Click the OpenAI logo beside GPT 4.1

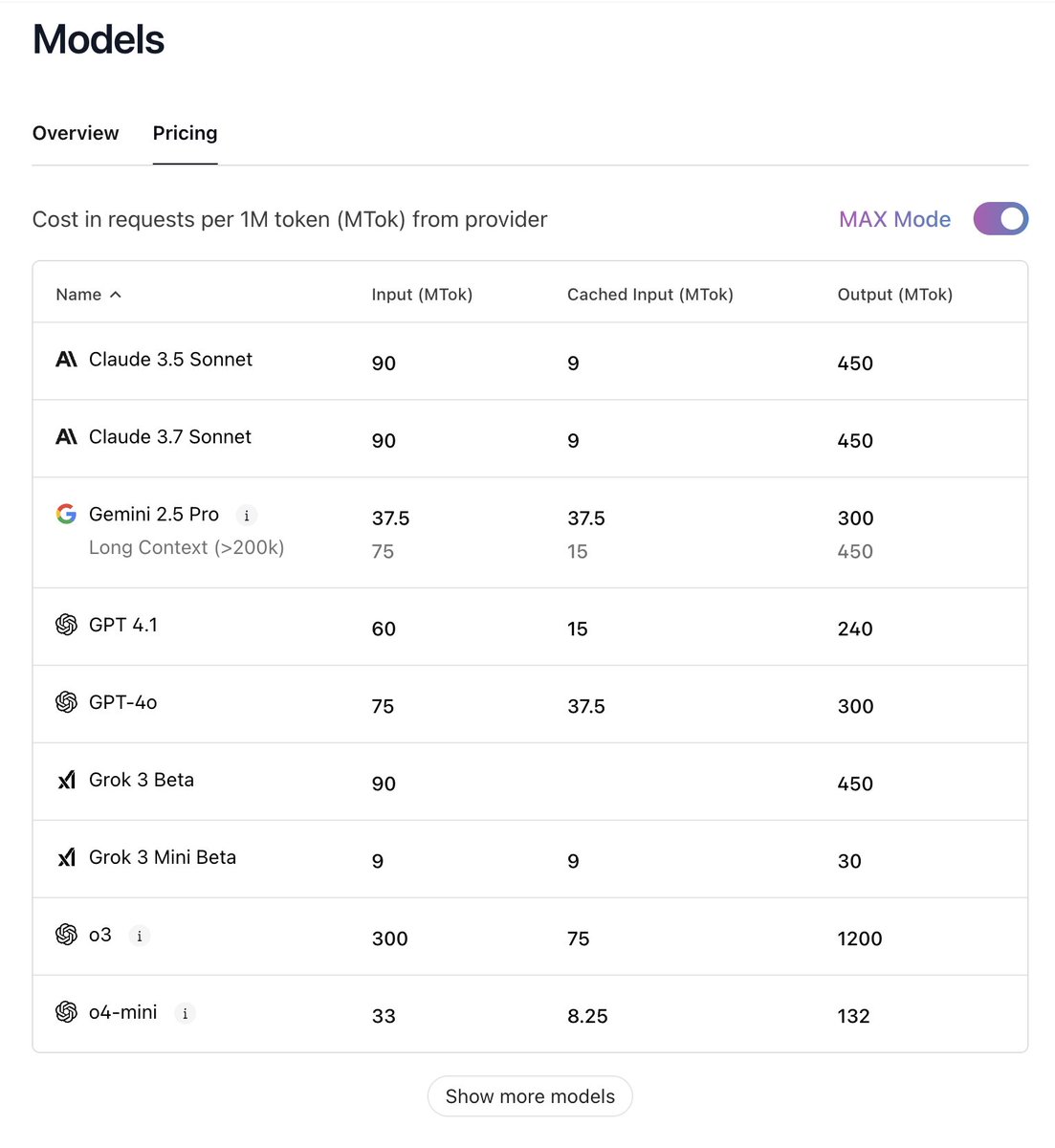pos(66,625)
